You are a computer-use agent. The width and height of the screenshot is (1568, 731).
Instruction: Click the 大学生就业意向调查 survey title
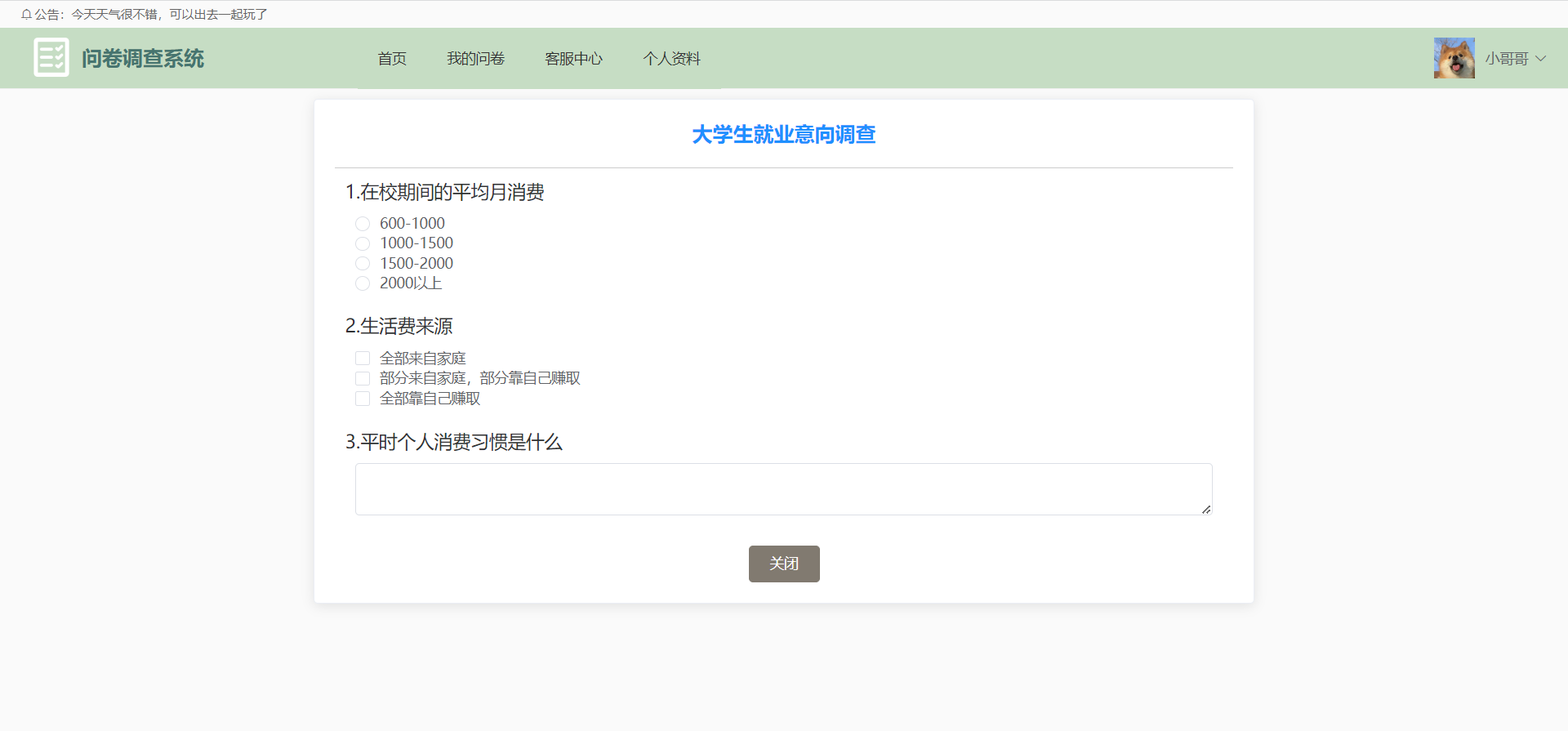(784, 135)
